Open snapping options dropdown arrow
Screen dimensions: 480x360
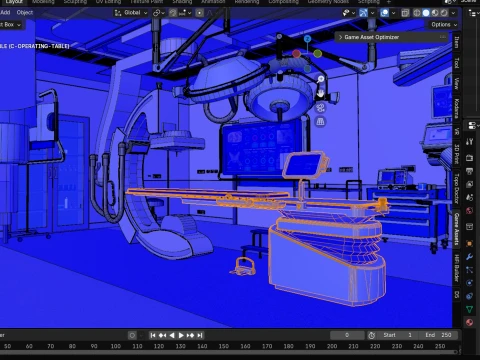coord(185,13)
